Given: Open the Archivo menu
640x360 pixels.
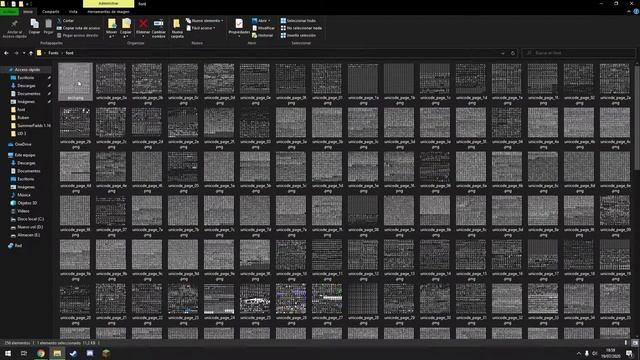Looking at the screenshot, I should point(9,12).
